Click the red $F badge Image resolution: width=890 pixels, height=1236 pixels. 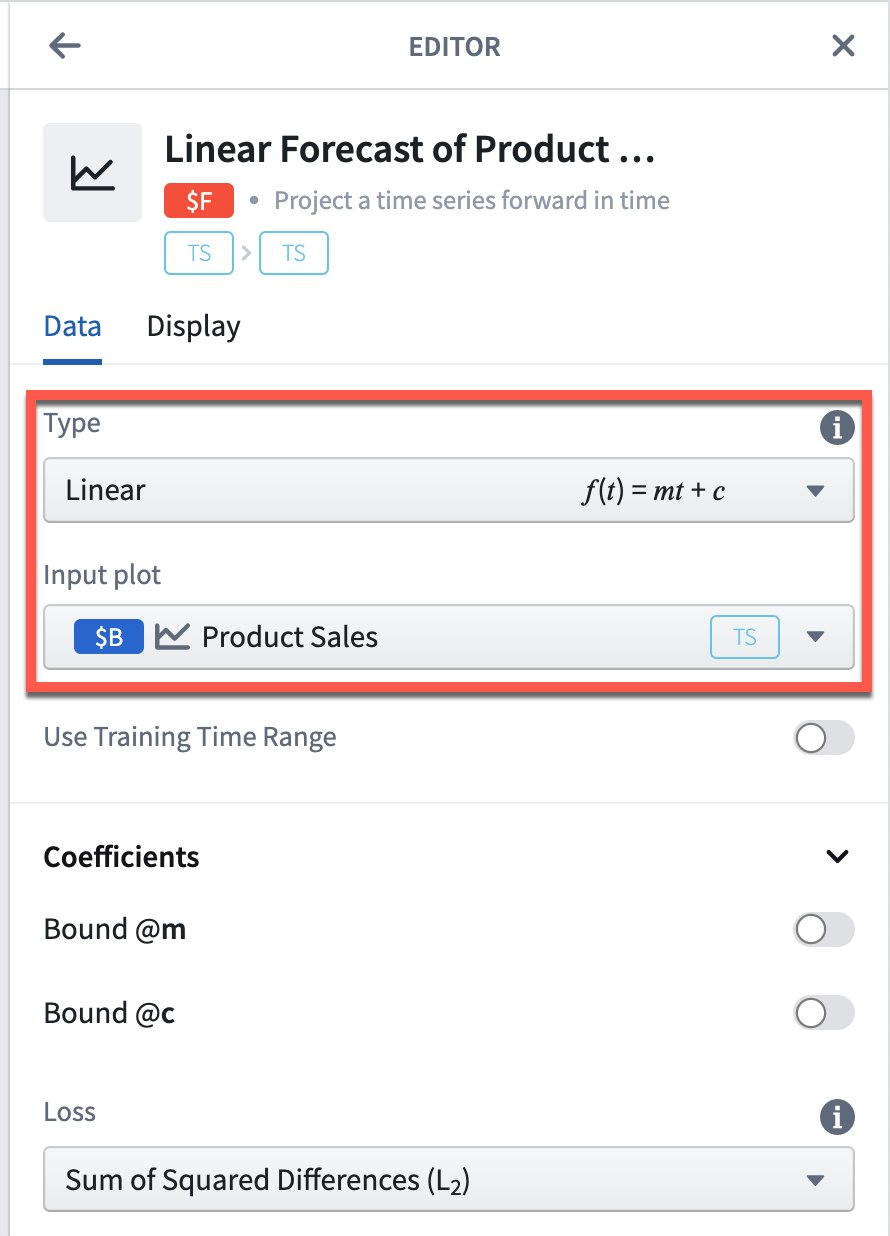[199, 201]
